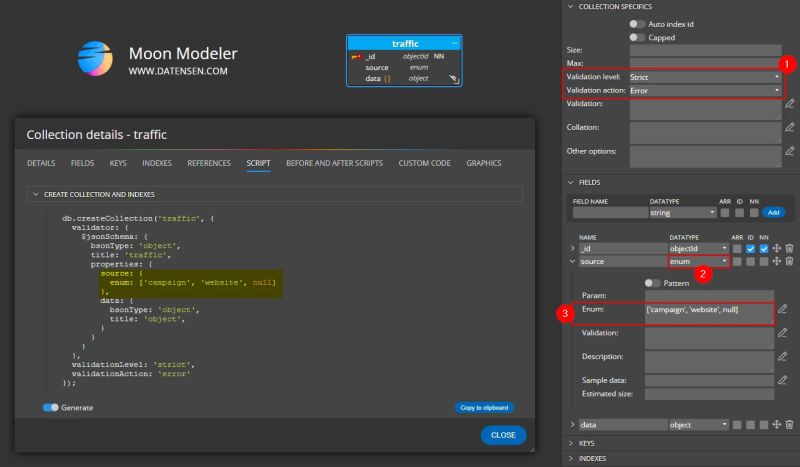The height and width of the screenshot is (467, 800).
Task: Click the Param input field
Action: 709,296
